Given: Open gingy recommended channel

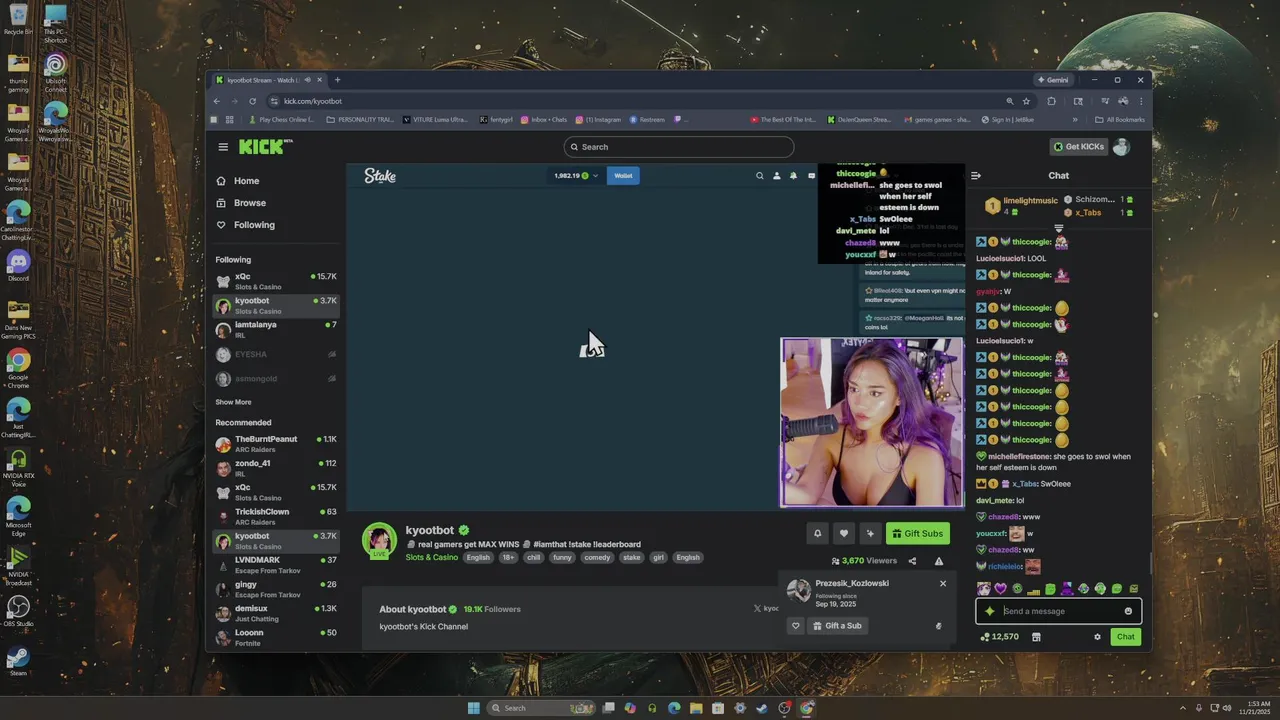Looking at the screenshot, I should tap(277, 589).
